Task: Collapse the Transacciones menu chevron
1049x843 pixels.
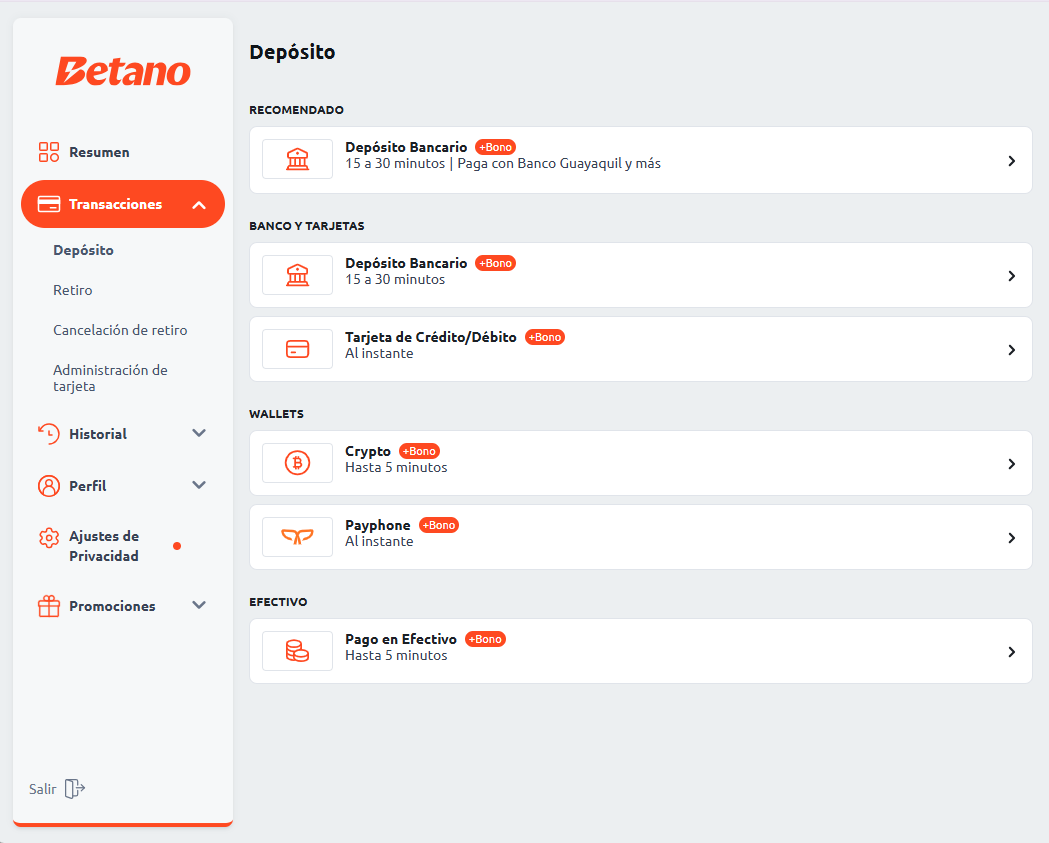Action: coord(199,205)
